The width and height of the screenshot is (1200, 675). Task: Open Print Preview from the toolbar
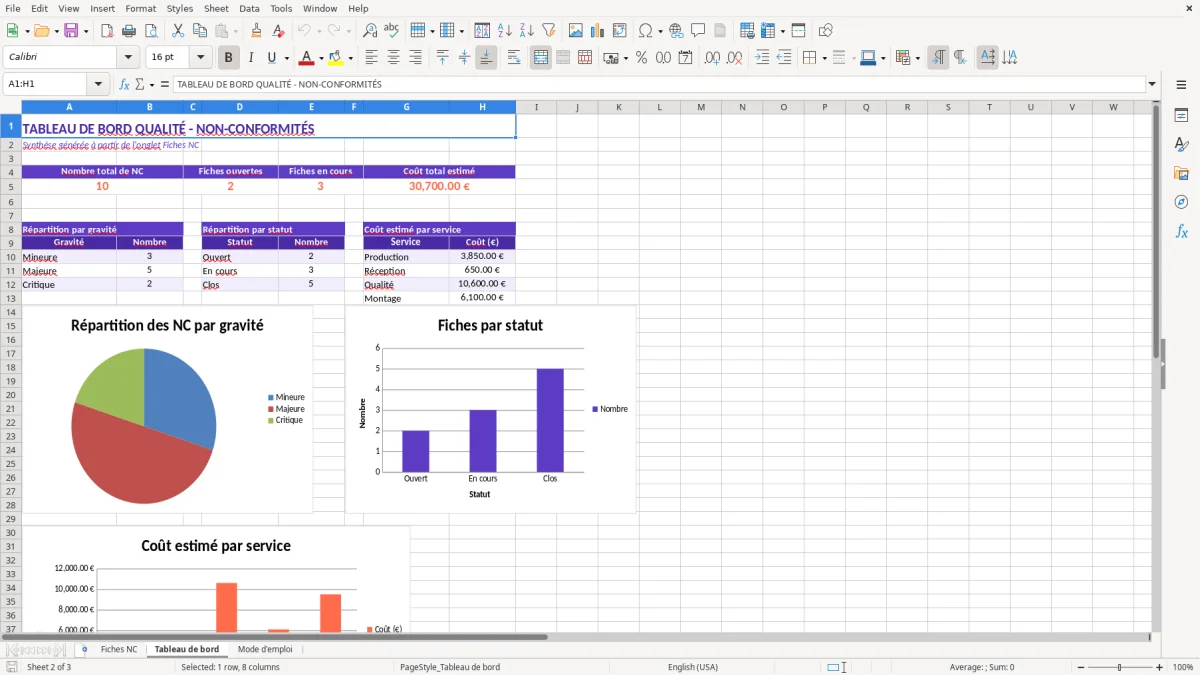(x=150, y=31)
